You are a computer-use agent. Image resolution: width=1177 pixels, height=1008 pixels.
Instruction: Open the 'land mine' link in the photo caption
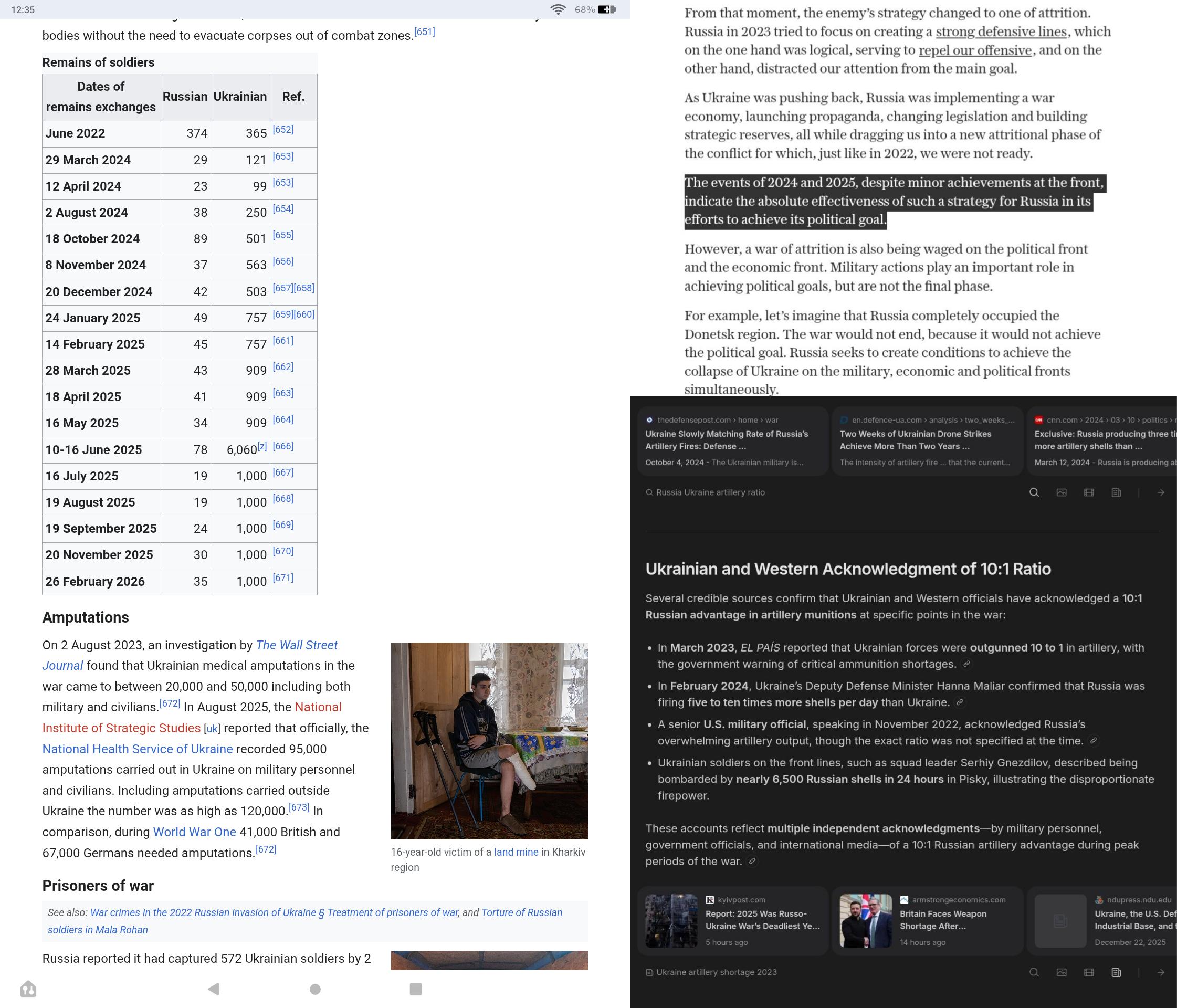pos(516,852)
